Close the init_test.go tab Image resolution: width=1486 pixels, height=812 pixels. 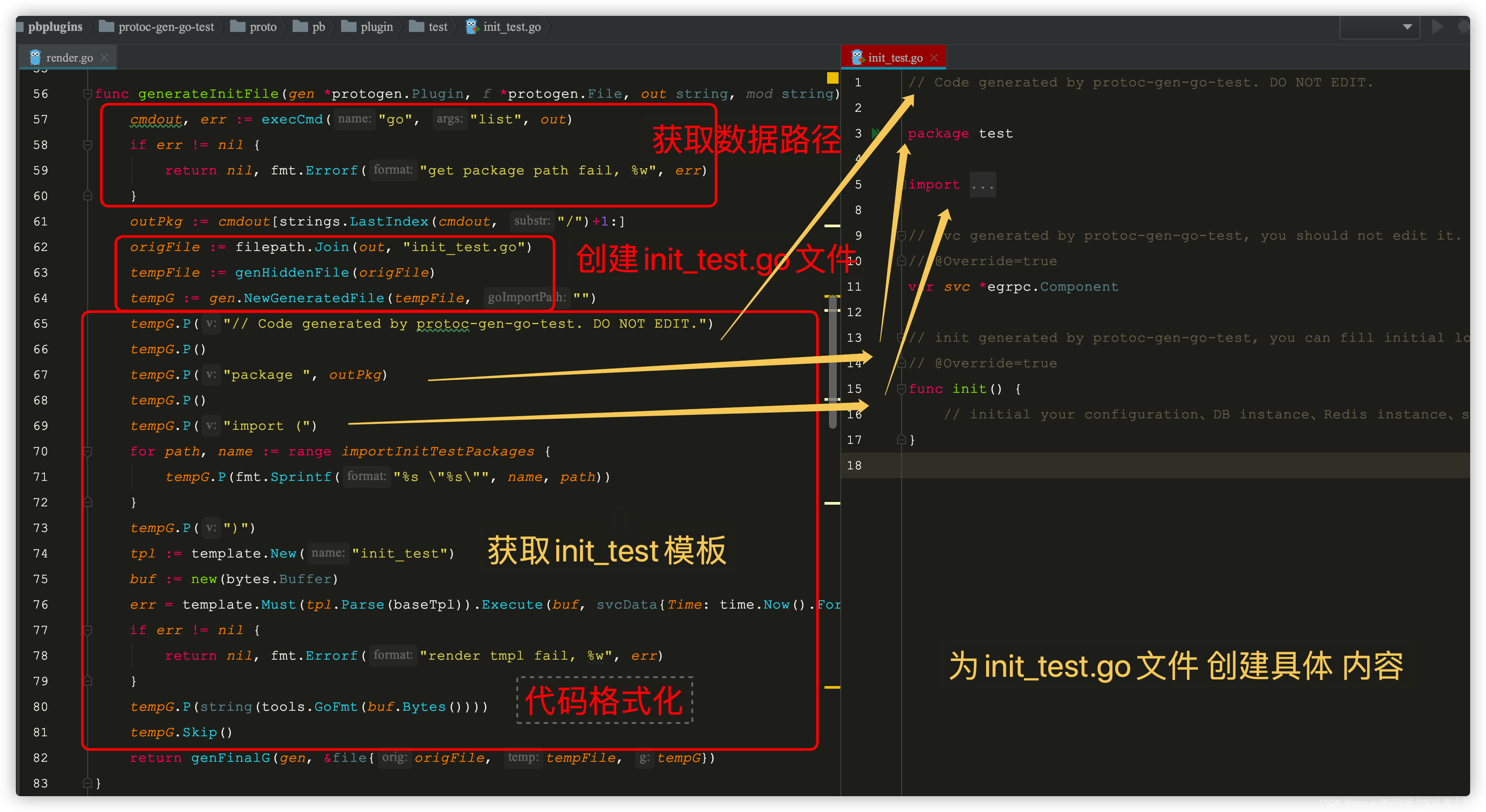point(934,58)
